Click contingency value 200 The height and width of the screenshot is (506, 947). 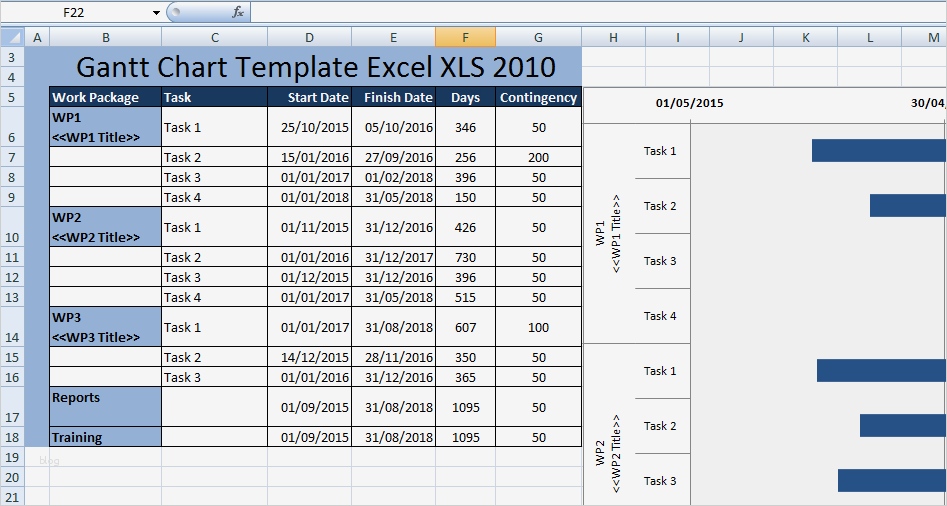click(x=538, y=157)
